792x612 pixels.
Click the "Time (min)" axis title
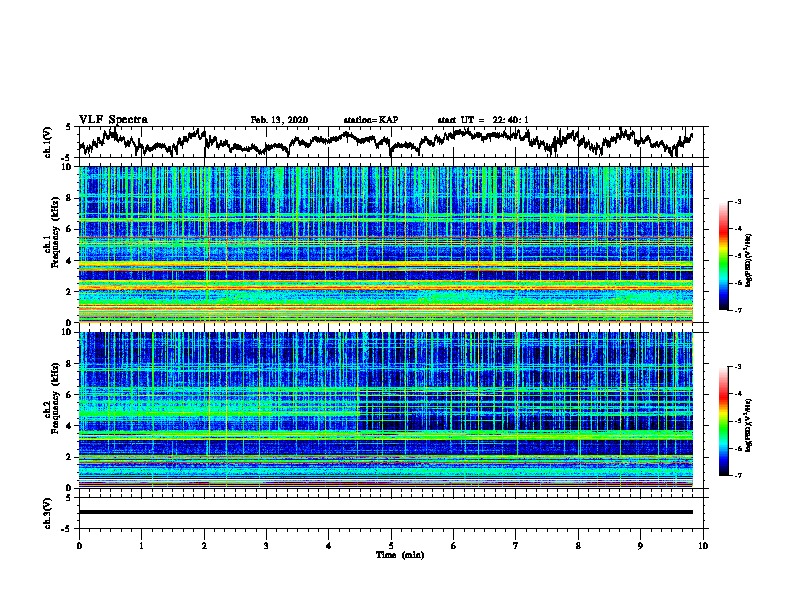(x=400, y=555)
